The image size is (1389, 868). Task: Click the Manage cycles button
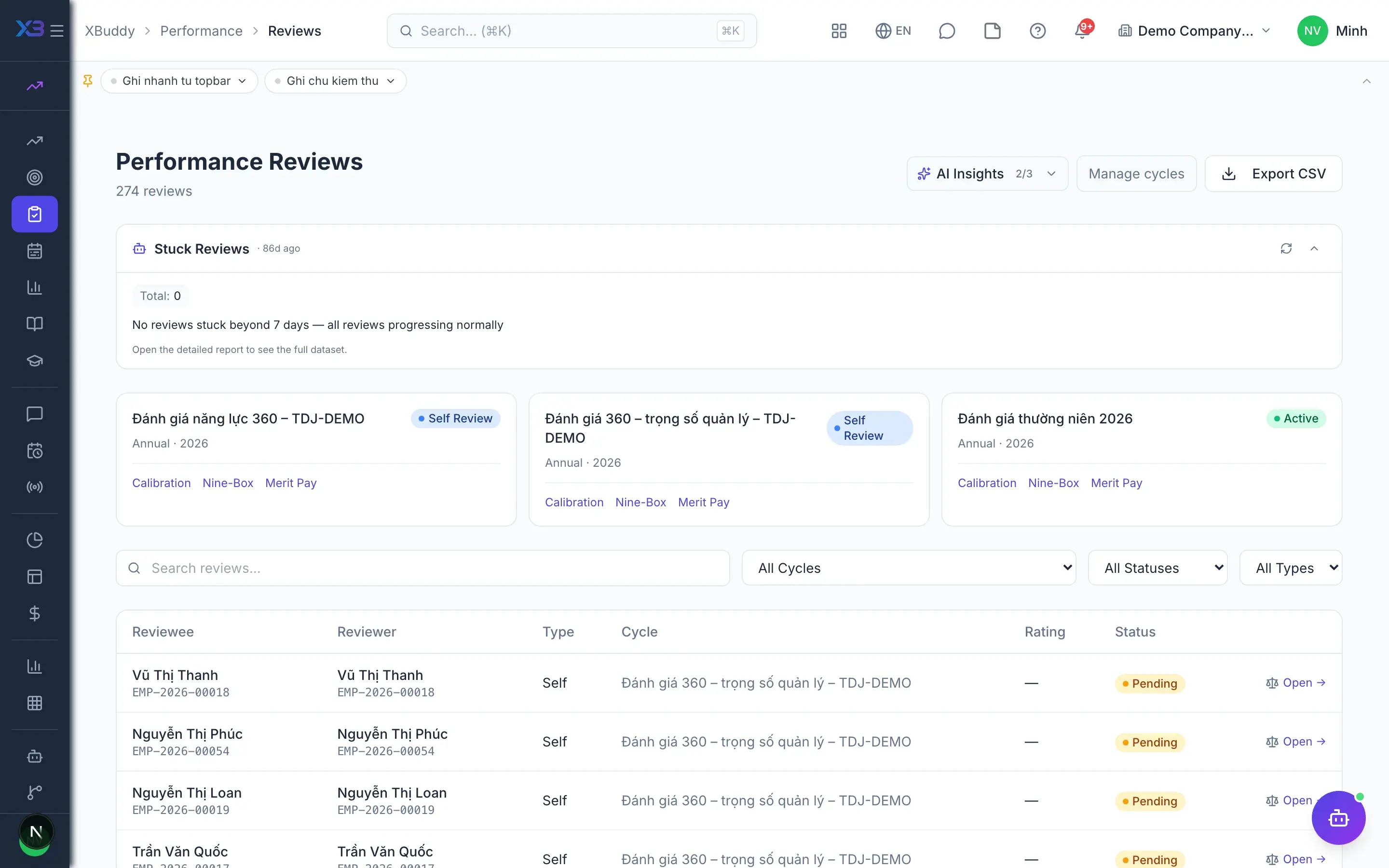pos(1136,174)
